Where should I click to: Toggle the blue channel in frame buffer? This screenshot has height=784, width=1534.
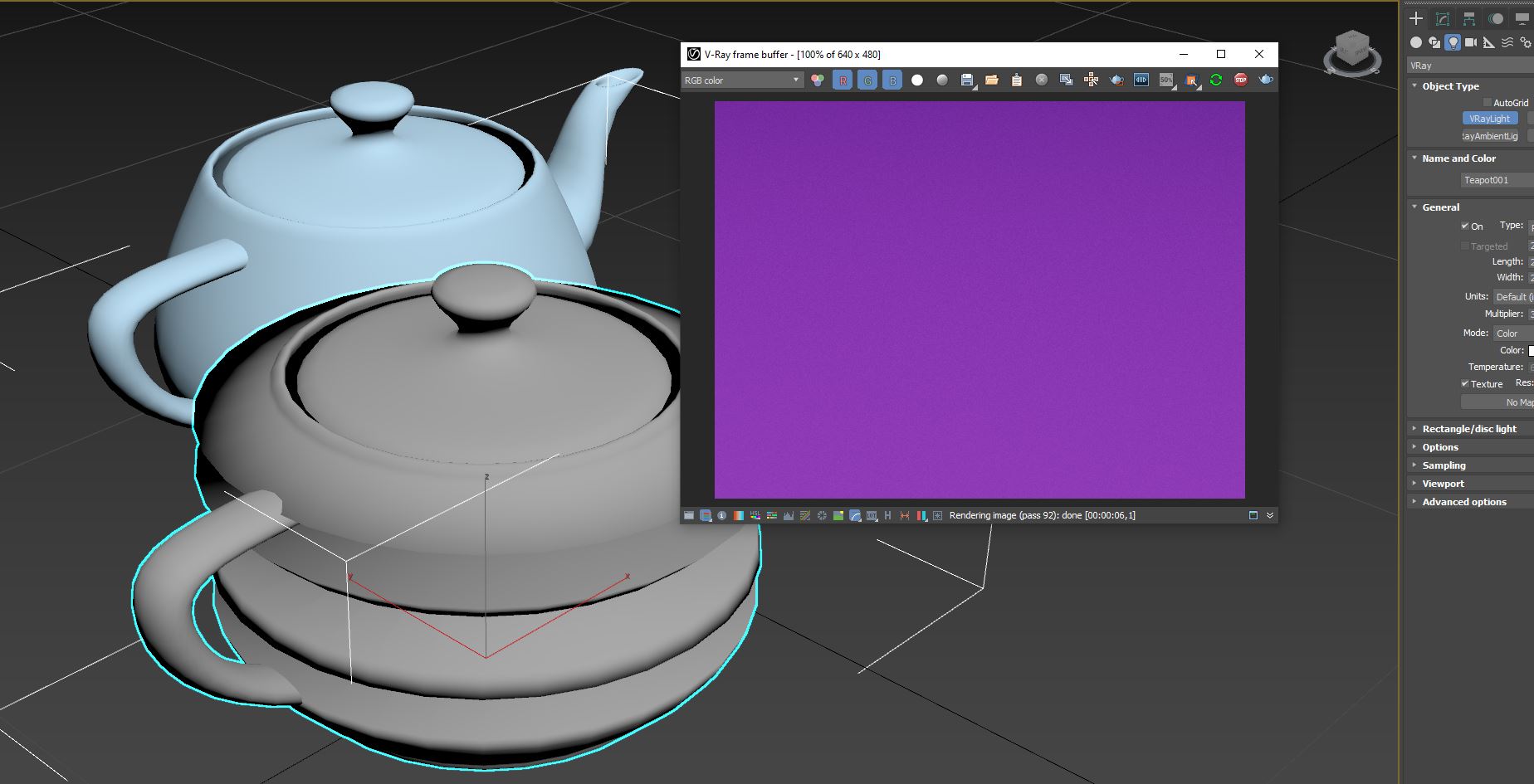tap(892, 80)
